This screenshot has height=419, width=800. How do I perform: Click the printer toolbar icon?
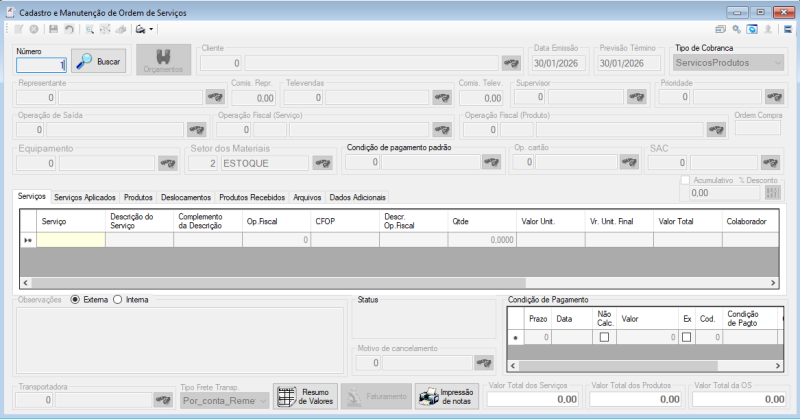(121, 29)
